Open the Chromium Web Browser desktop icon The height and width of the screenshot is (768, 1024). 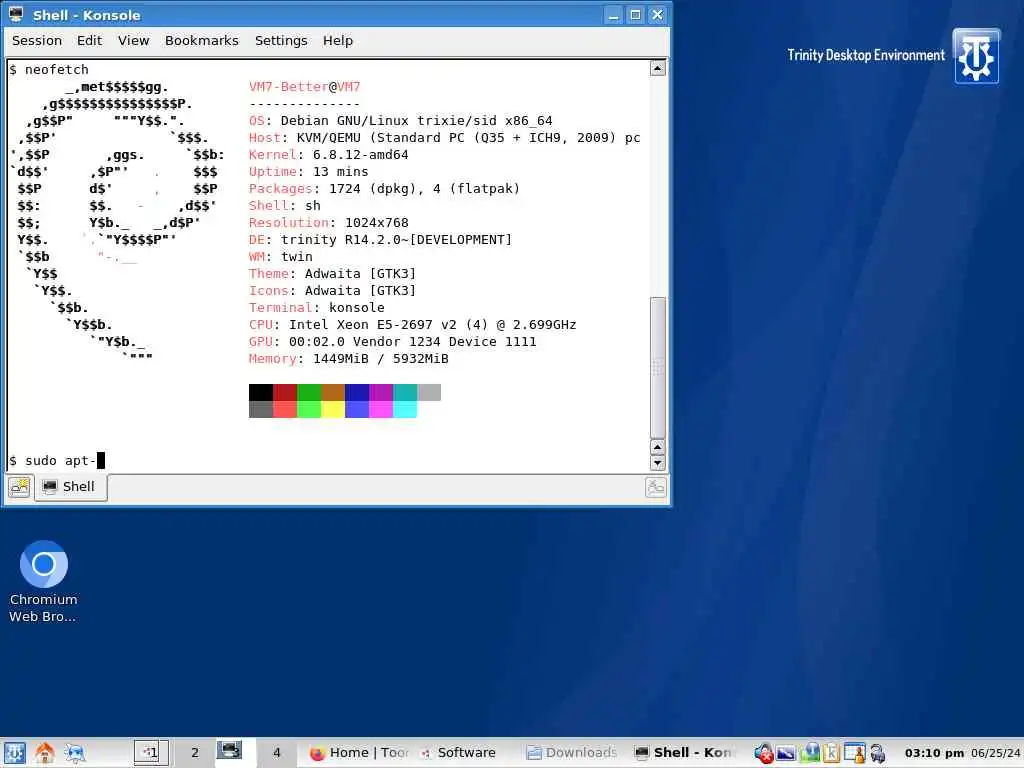(43, 581)
